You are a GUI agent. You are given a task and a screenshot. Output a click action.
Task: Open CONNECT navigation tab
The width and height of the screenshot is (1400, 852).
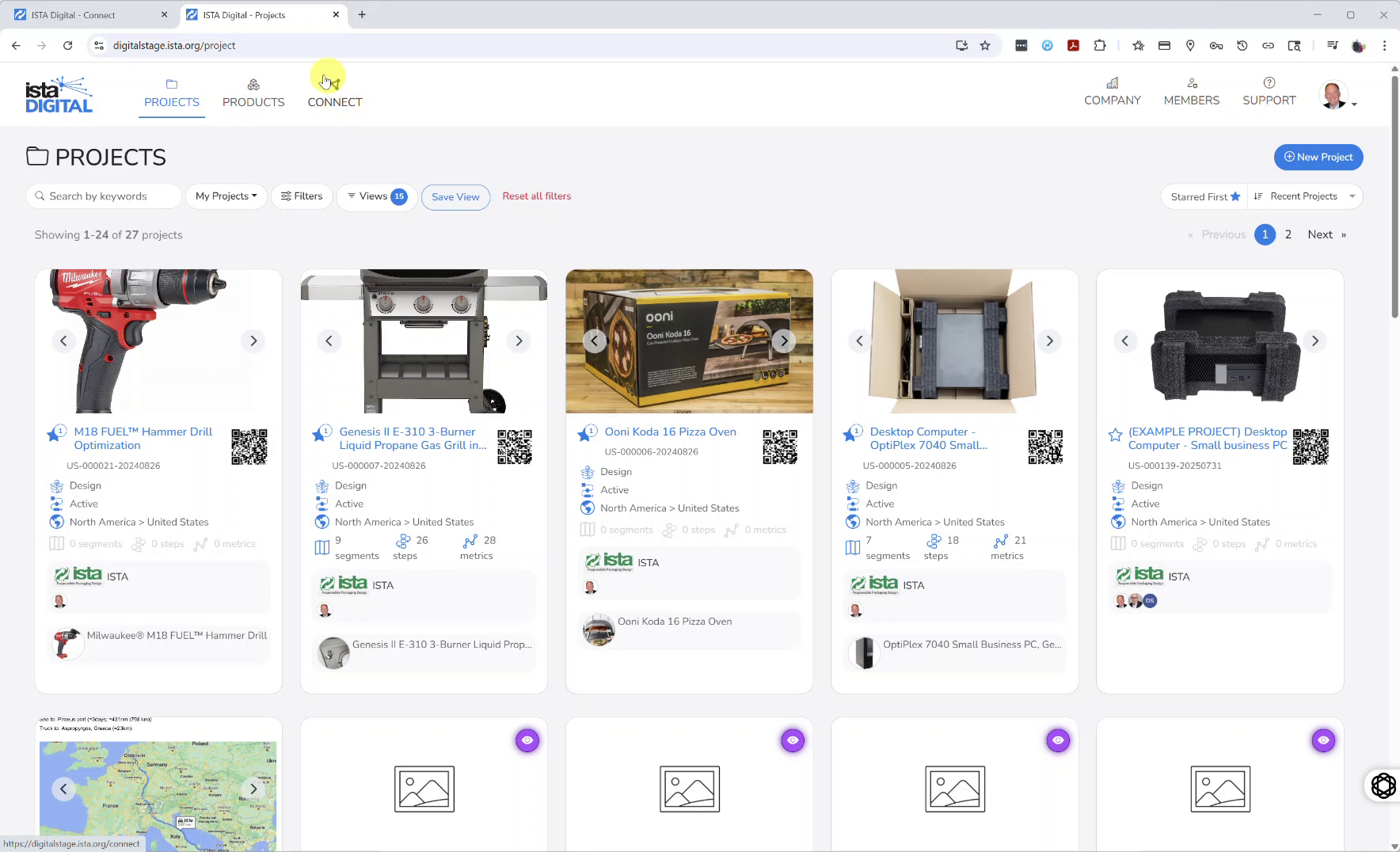(x=335, y=94)
